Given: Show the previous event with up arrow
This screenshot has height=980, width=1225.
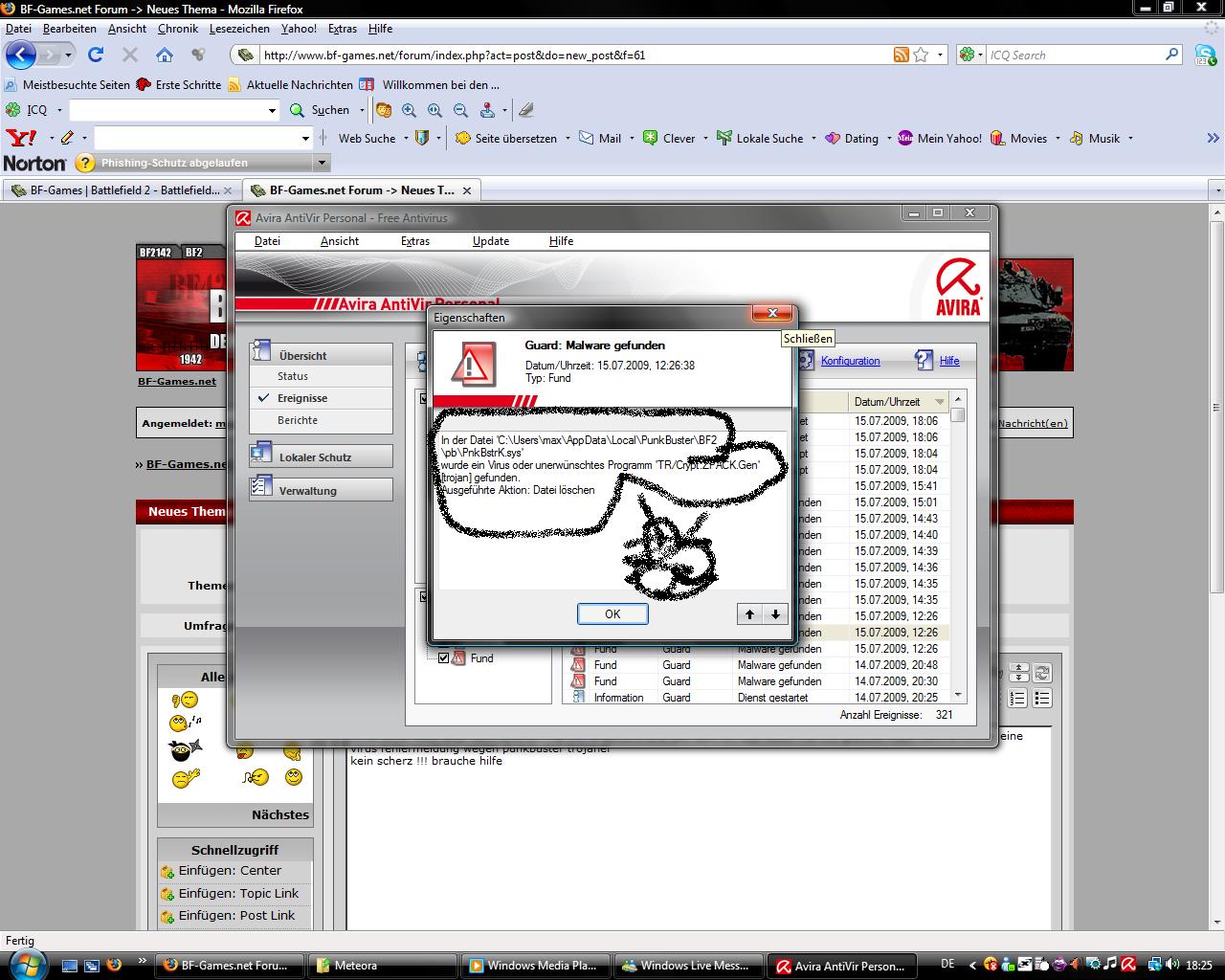Looking at the screenshot, I should pos(749,614).
